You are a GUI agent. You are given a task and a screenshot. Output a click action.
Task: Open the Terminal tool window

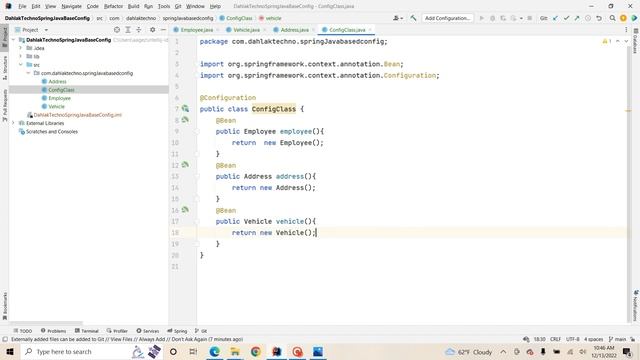87,331
